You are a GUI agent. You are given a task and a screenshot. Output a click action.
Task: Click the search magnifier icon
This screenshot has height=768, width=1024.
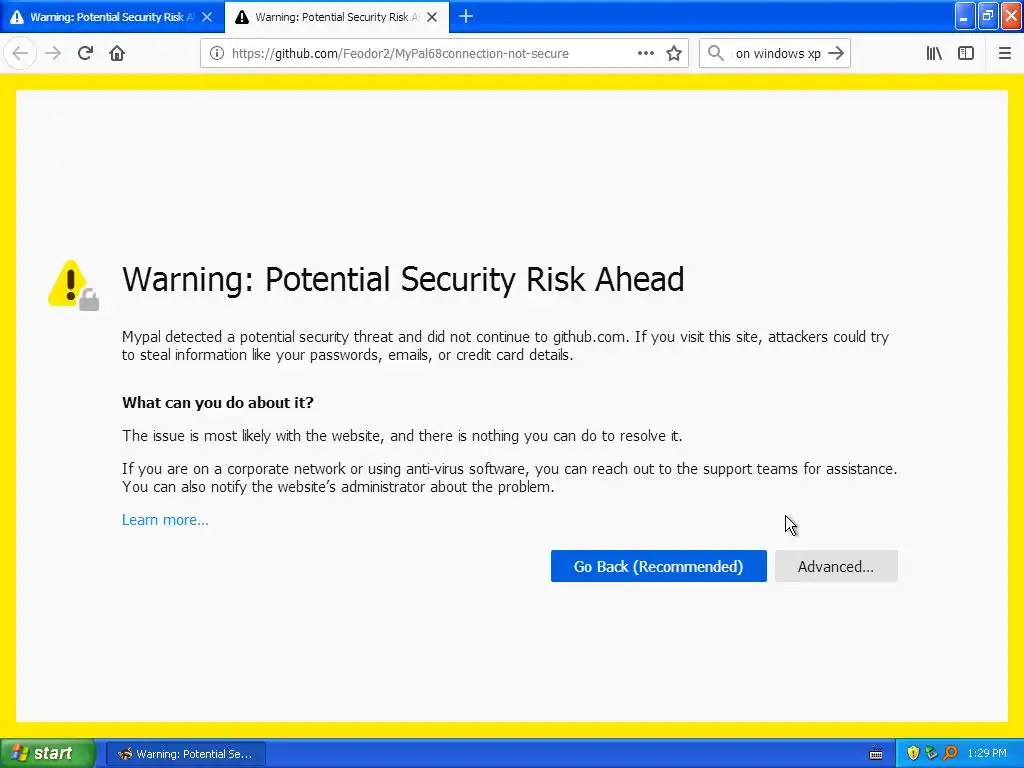[716, 53]
